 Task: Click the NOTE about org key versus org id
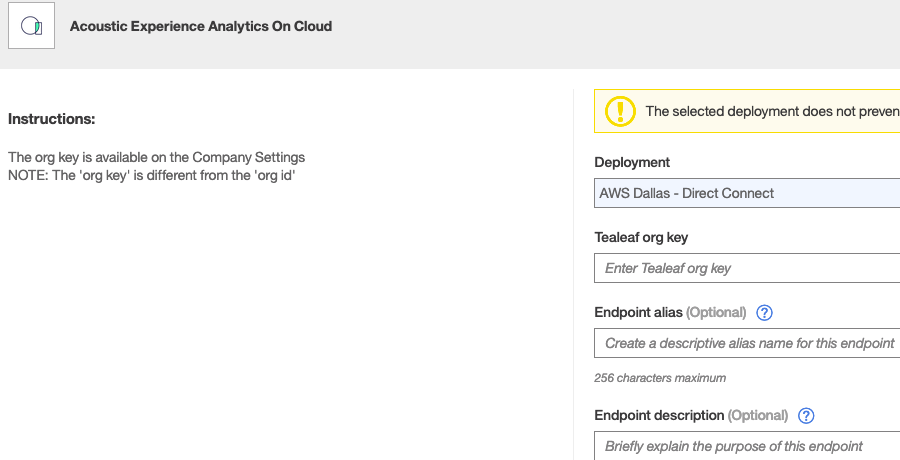pyautogui.click(x=152, y=175)
